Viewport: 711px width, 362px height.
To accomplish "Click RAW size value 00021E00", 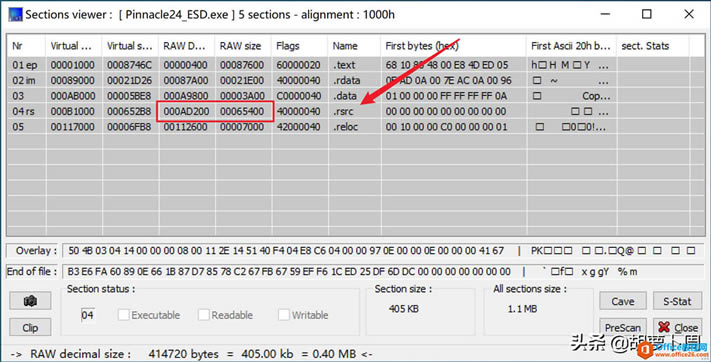I will pos(242,80).
